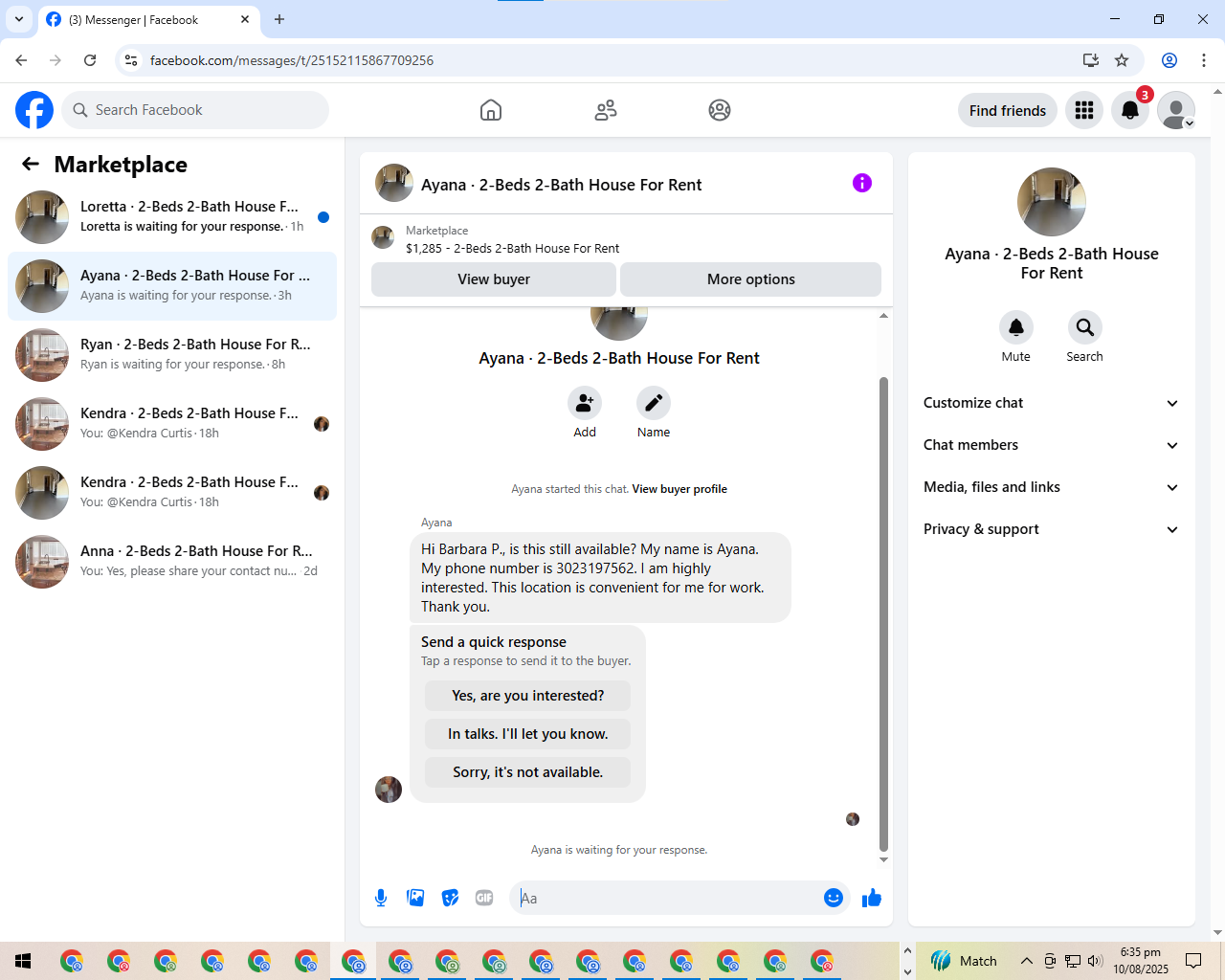Viewport: 1225px width, 980px height.
Task: Open a new browser tab
Action: (x=279, y=19)
